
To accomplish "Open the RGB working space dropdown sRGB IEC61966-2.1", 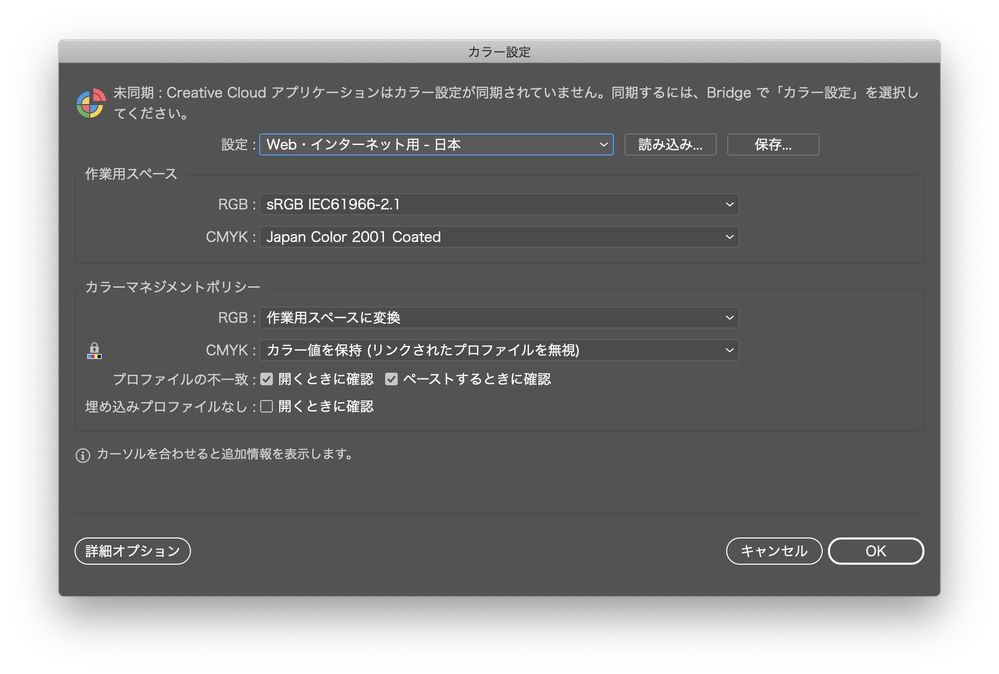I will point(500,204).
